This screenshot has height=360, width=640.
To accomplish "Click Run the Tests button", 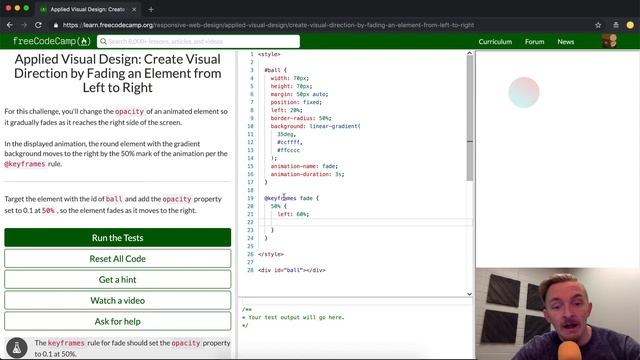I will (x=118, y=238).
